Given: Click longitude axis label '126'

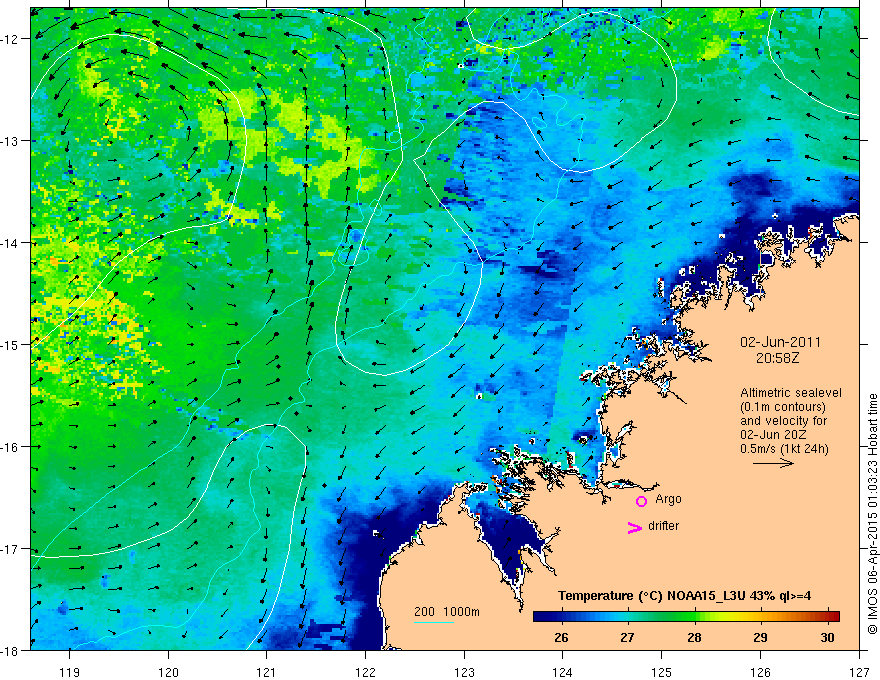Looking at the screenshot, I should [x=760, y=672].
